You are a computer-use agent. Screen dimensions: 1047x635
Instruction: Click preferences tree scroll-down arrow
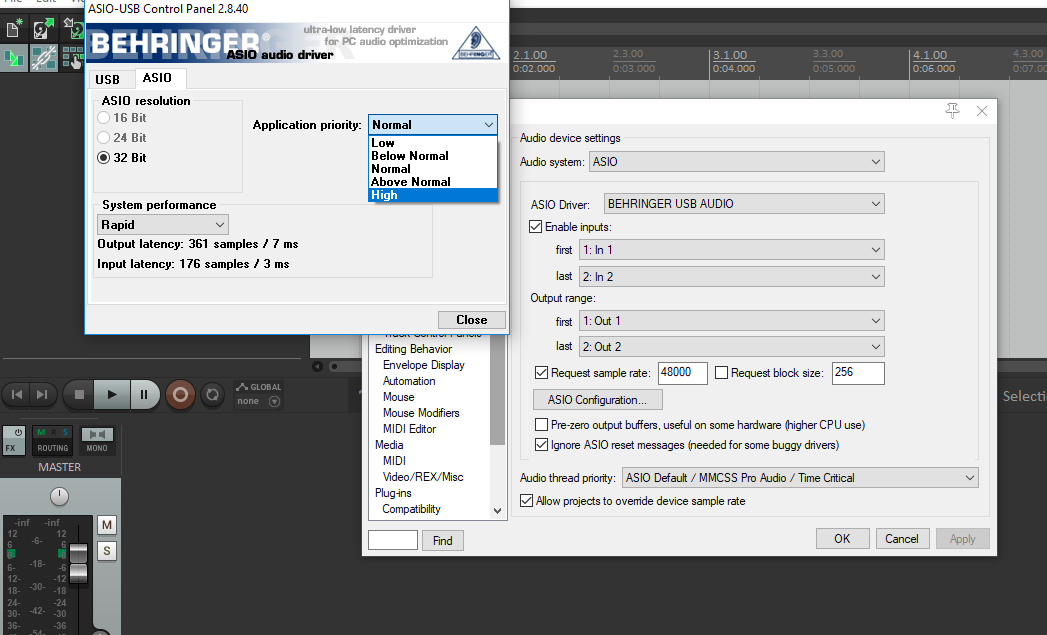(497, 511)
